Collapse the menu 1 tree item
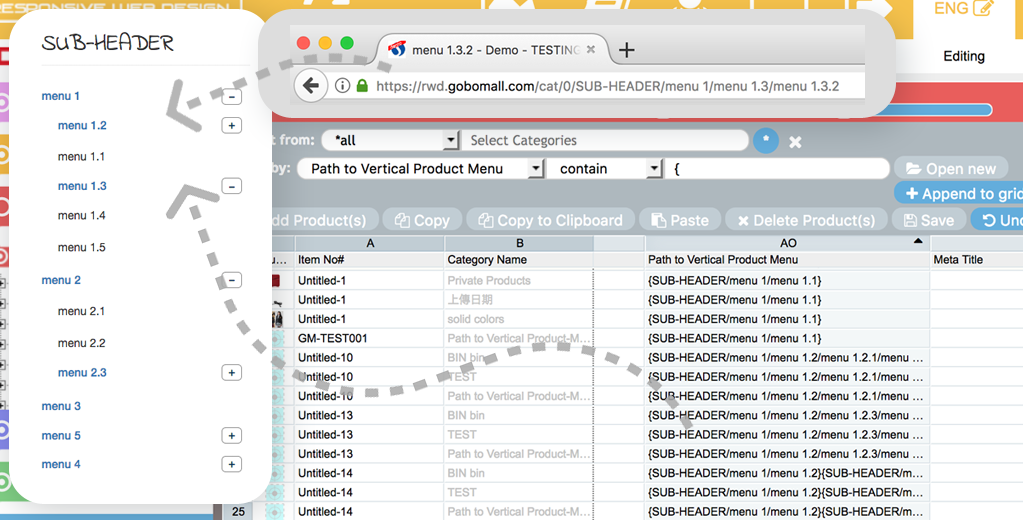This screenshot has height=520, width=1023. coord(231,97)
